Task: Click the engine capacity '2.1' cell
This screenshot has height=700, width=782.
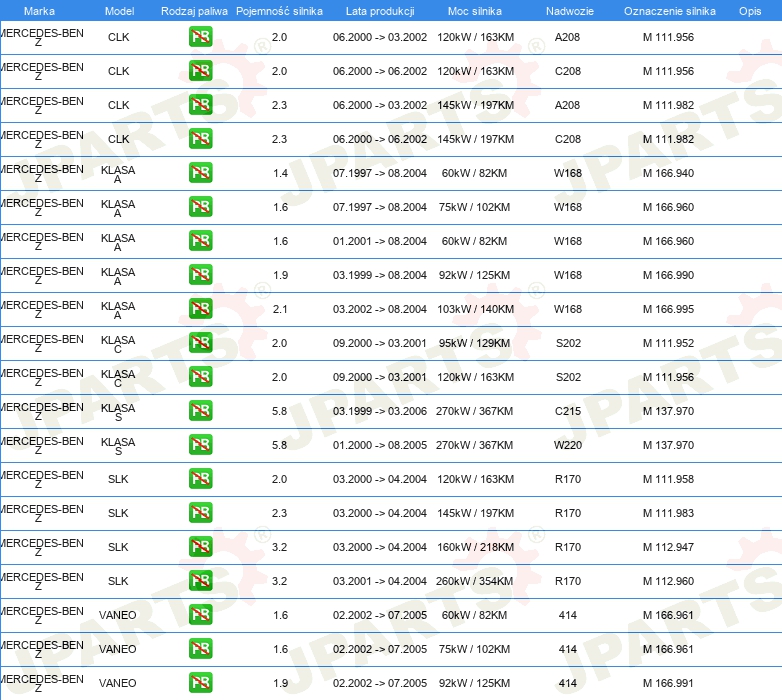Action: tap(280, 309)
